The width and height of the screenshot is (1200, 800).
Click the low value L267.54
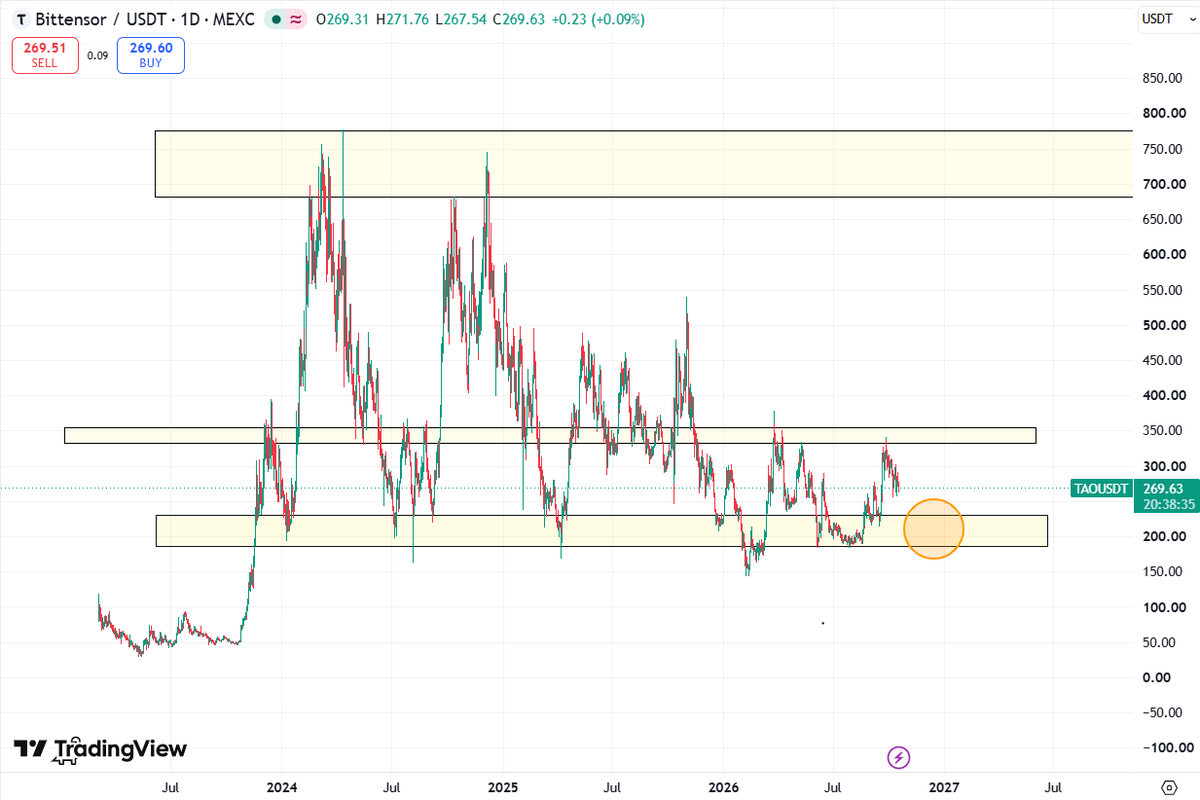pos(463,19)
